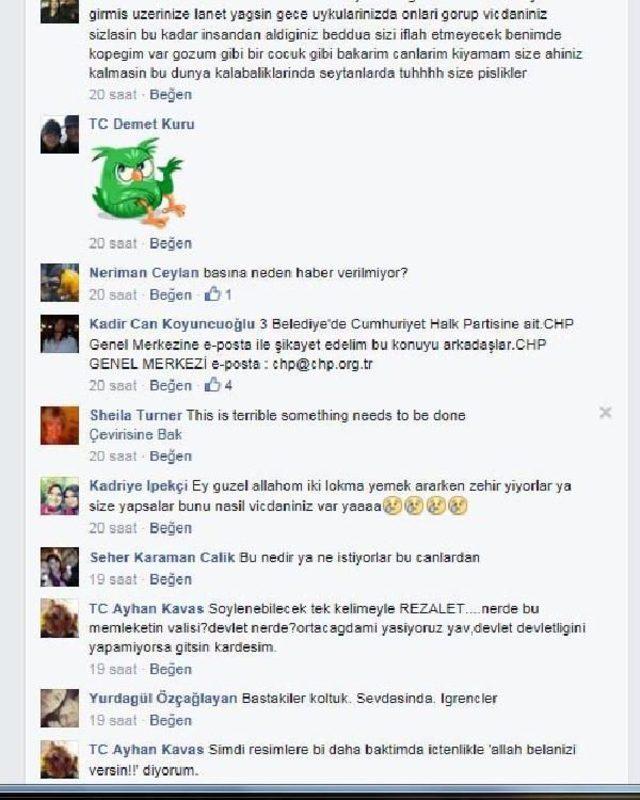Like Yurdagül Özçağlayan's comment with Beğen
The image size is (640, 800).
pos(170,720)
